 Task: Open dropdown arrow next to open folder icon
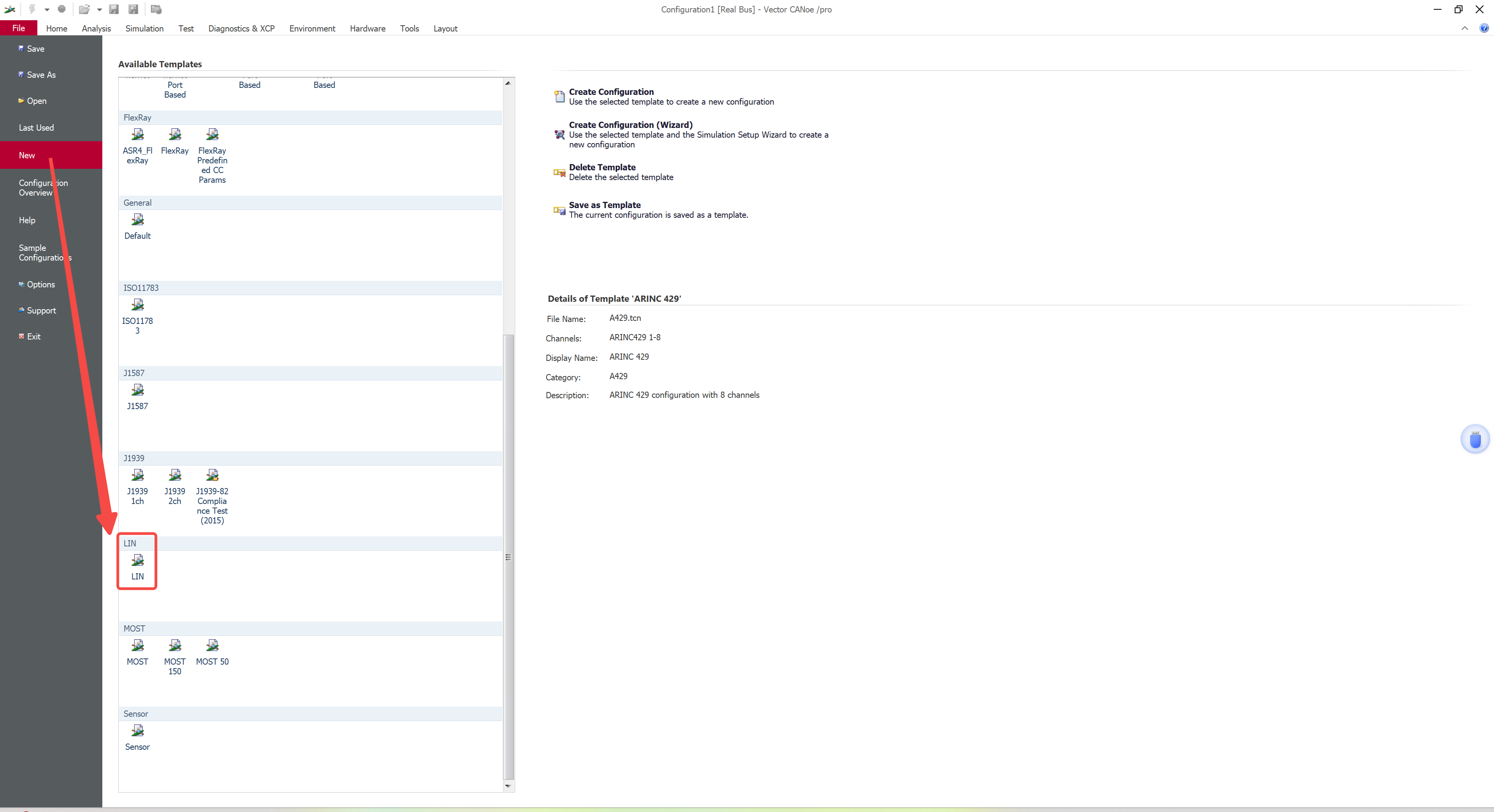(99, 10)
